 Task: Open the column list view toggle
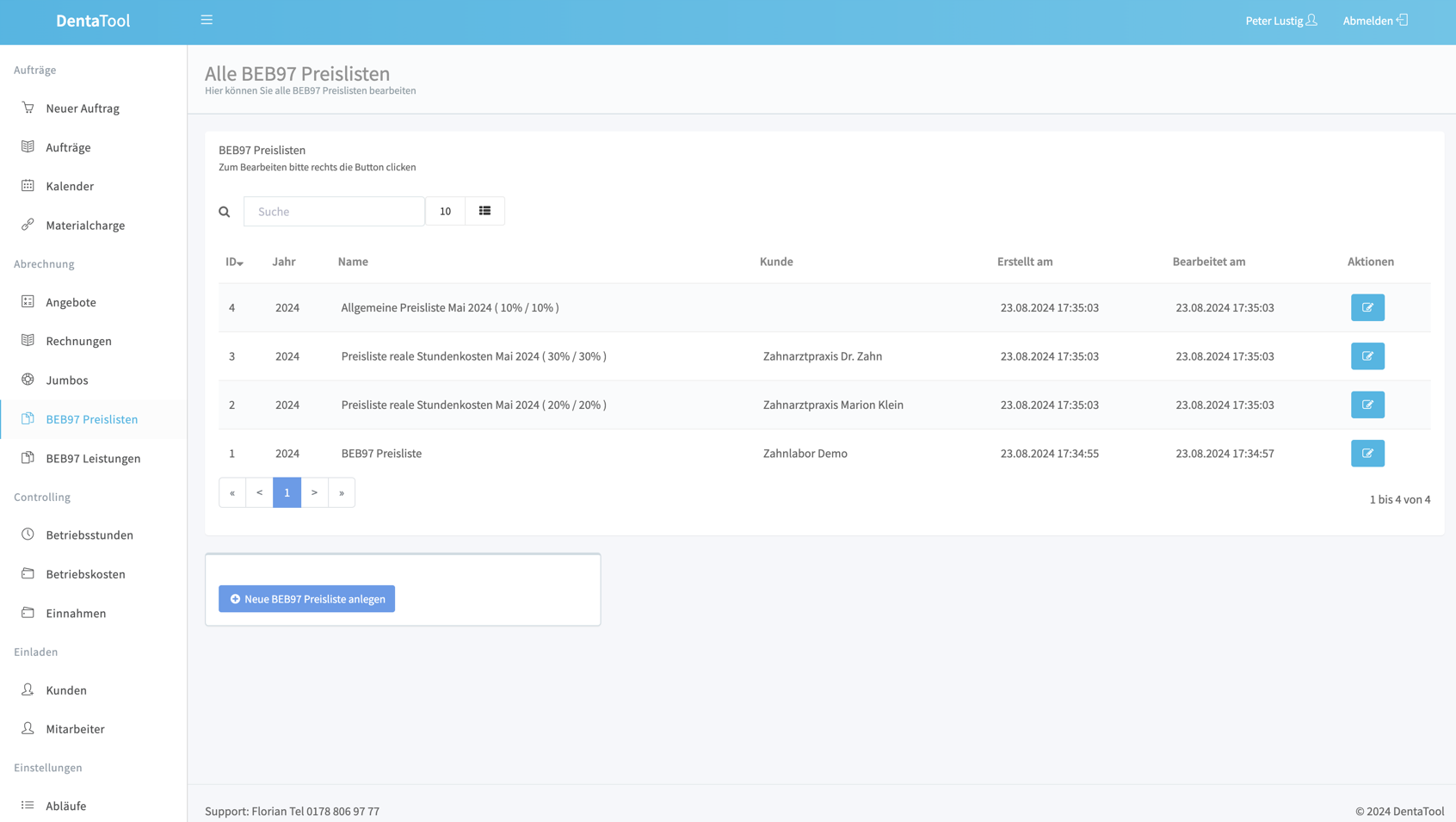pos(484,211)
